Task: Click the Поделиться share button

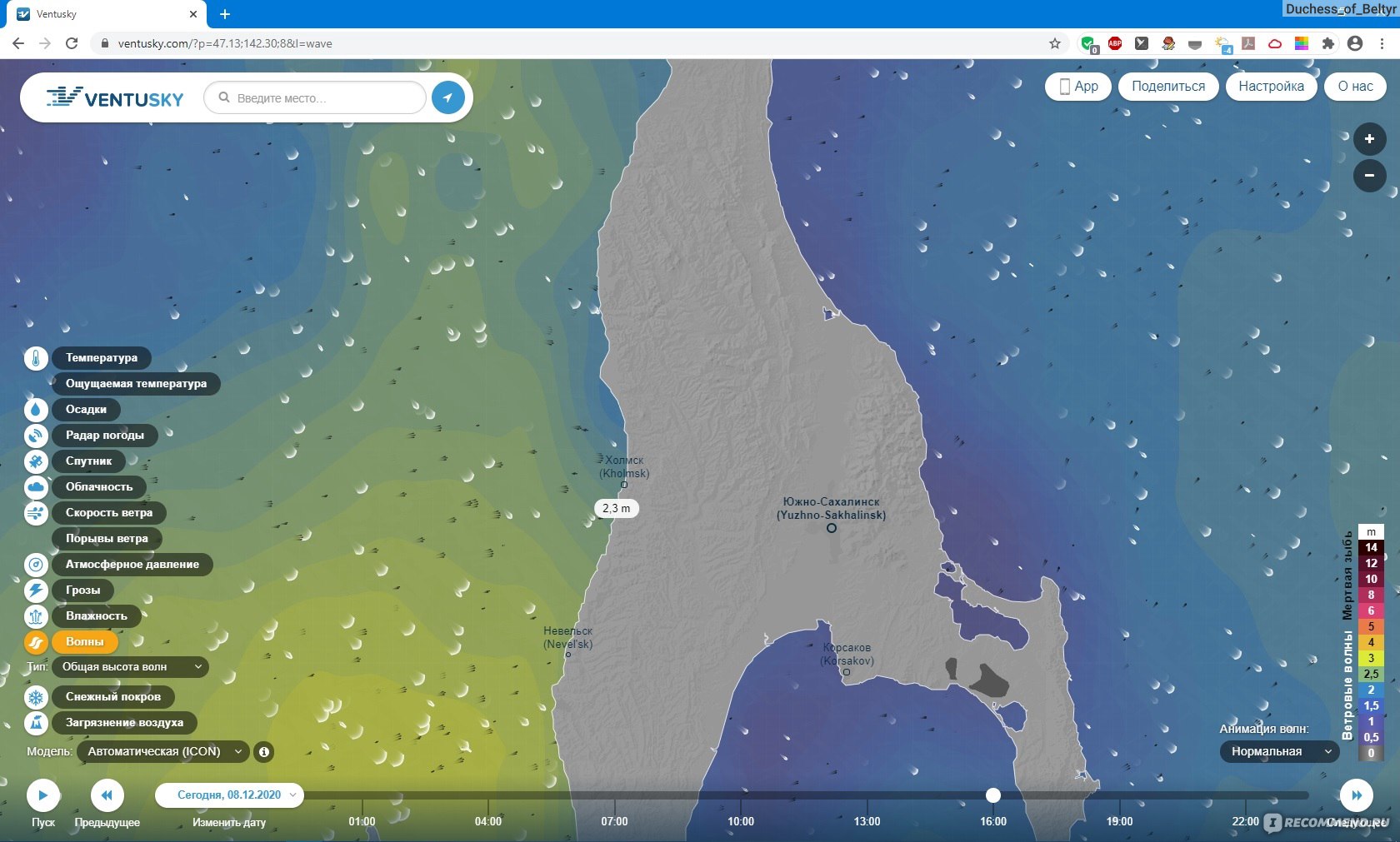Action: click(1168, 87)
